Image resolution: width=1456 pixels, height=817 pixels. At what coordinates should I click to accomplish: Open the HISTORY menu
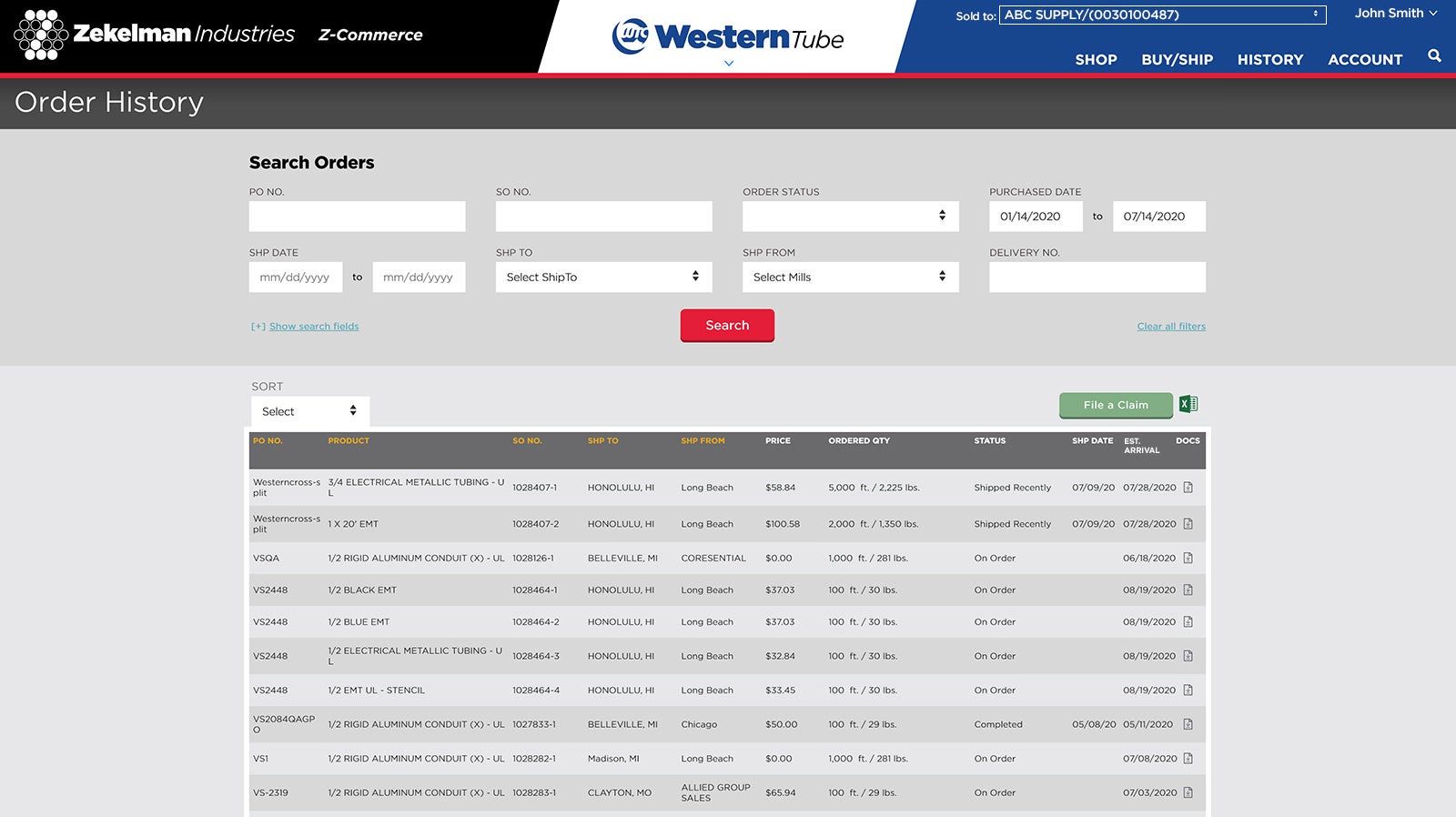[1269, 60]
